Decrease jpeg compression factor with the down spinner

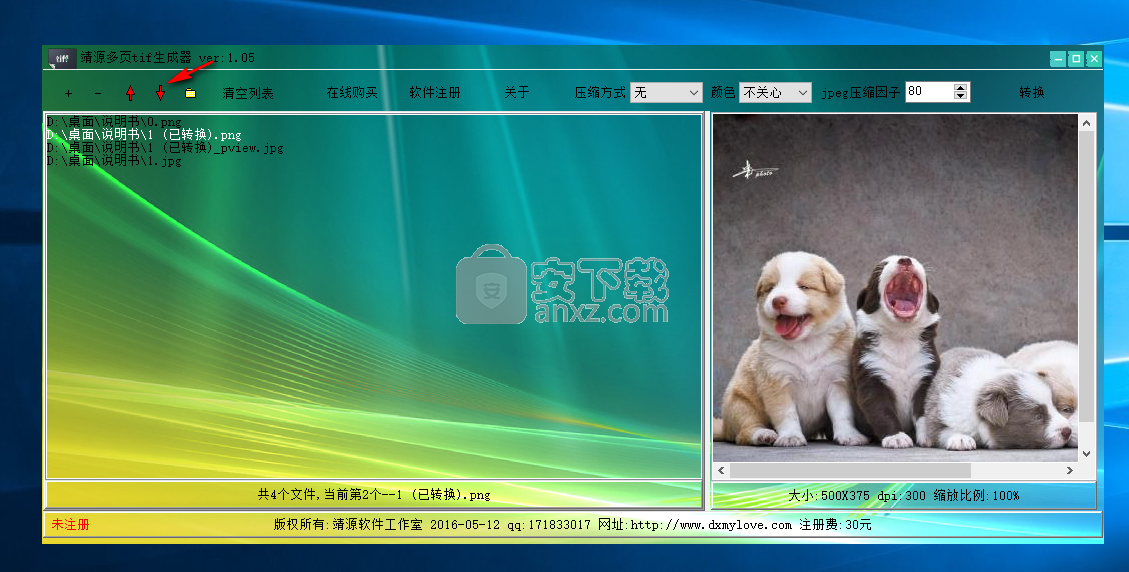coord(961,96)
